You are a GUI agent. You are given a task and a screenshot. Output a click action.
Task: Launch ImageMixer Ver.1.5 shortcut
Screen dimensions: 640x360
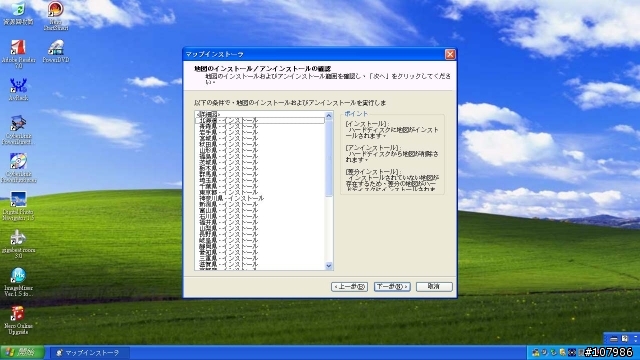18,282
